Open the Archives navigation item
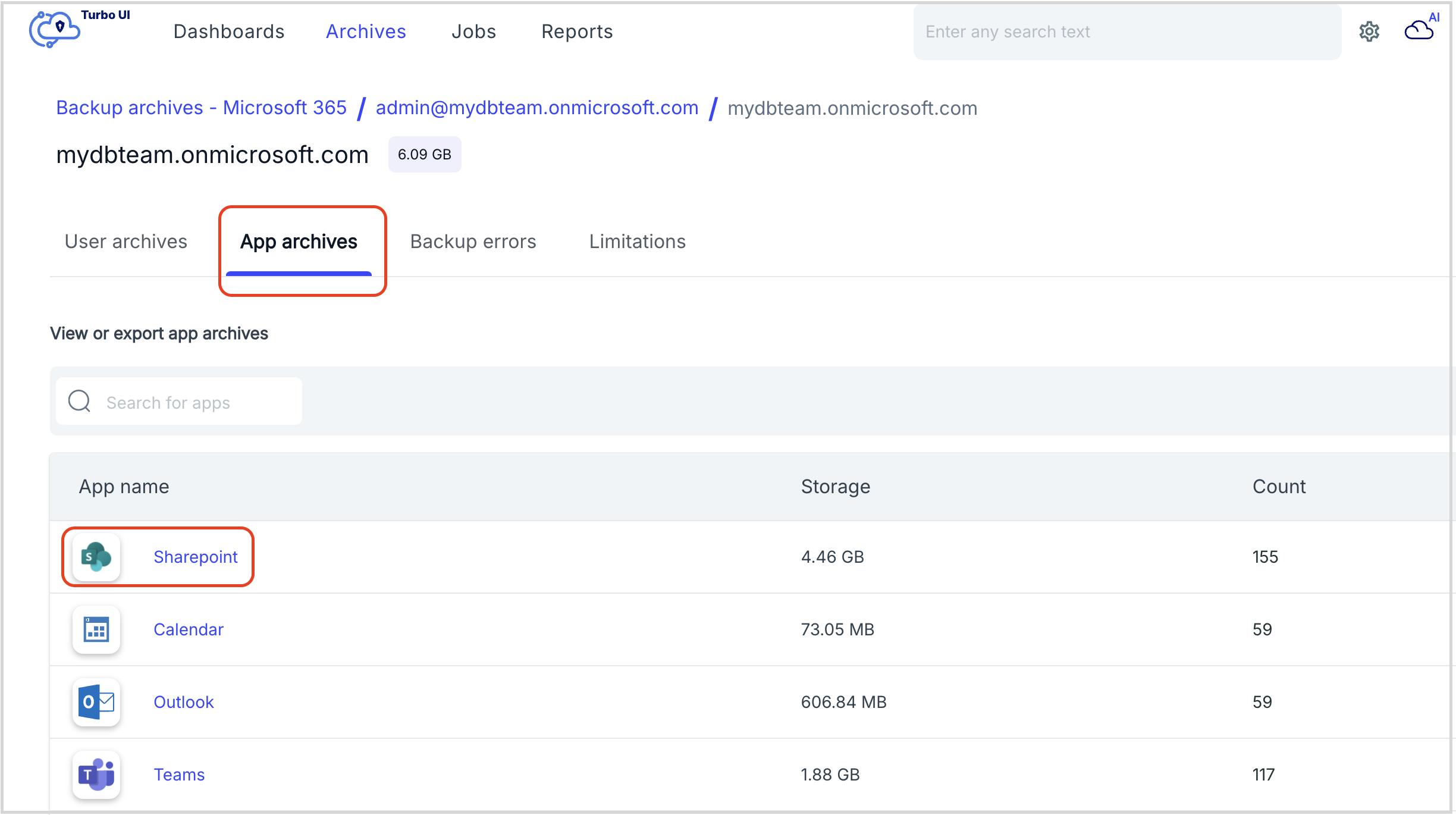Screen dimensions: 1456x815 click(x=366, y=32)
